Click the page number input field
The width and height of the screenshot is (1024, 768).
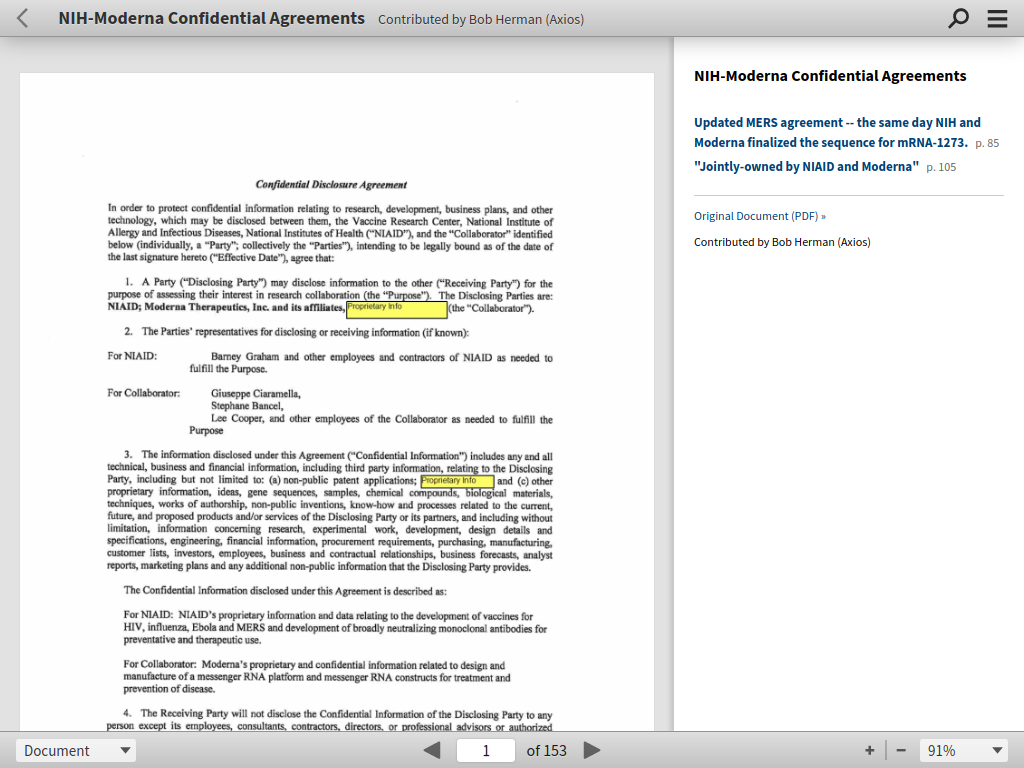coord(486,750)
